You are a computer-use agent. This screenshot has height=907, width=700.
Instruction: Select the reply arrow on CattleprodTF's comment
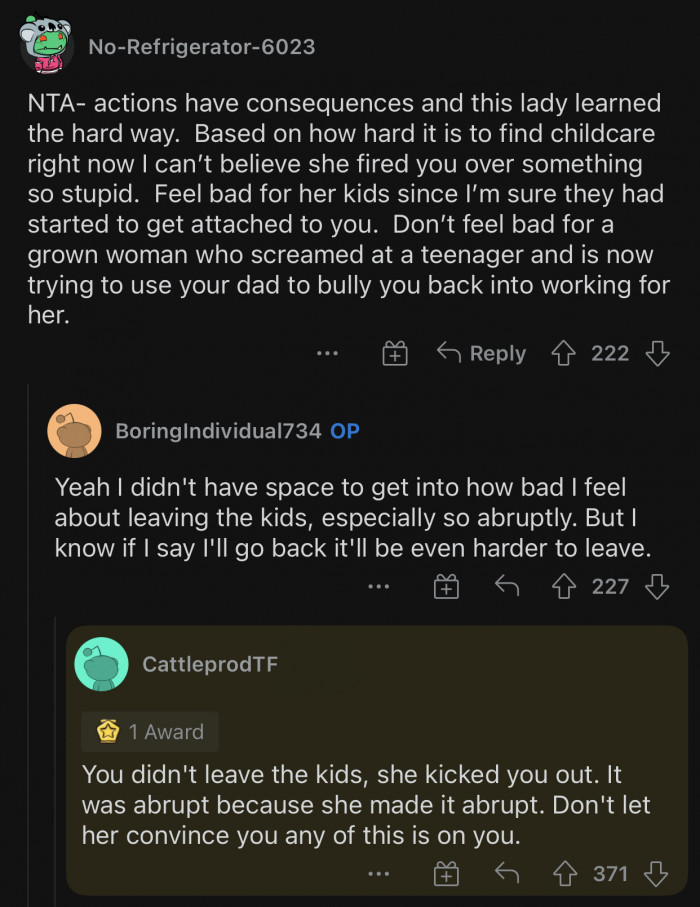coord(506,873)
